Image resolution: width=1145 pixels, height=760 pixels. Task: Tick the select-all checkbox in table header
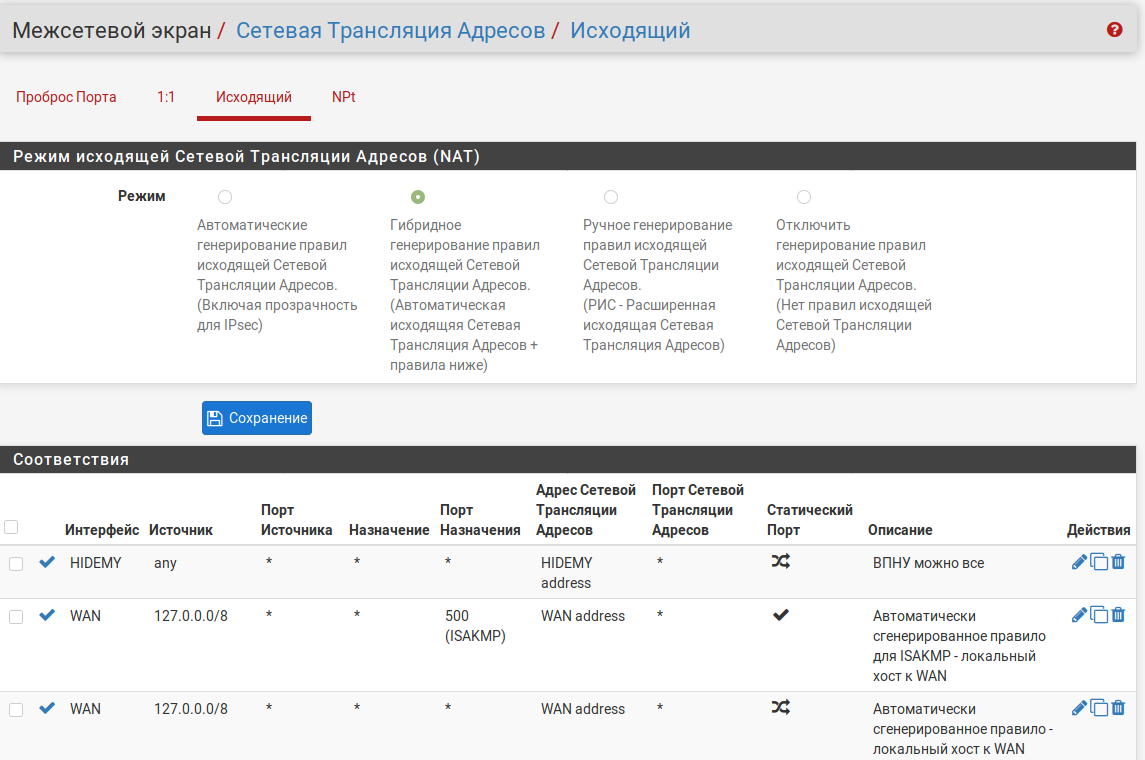pos(12,527)
